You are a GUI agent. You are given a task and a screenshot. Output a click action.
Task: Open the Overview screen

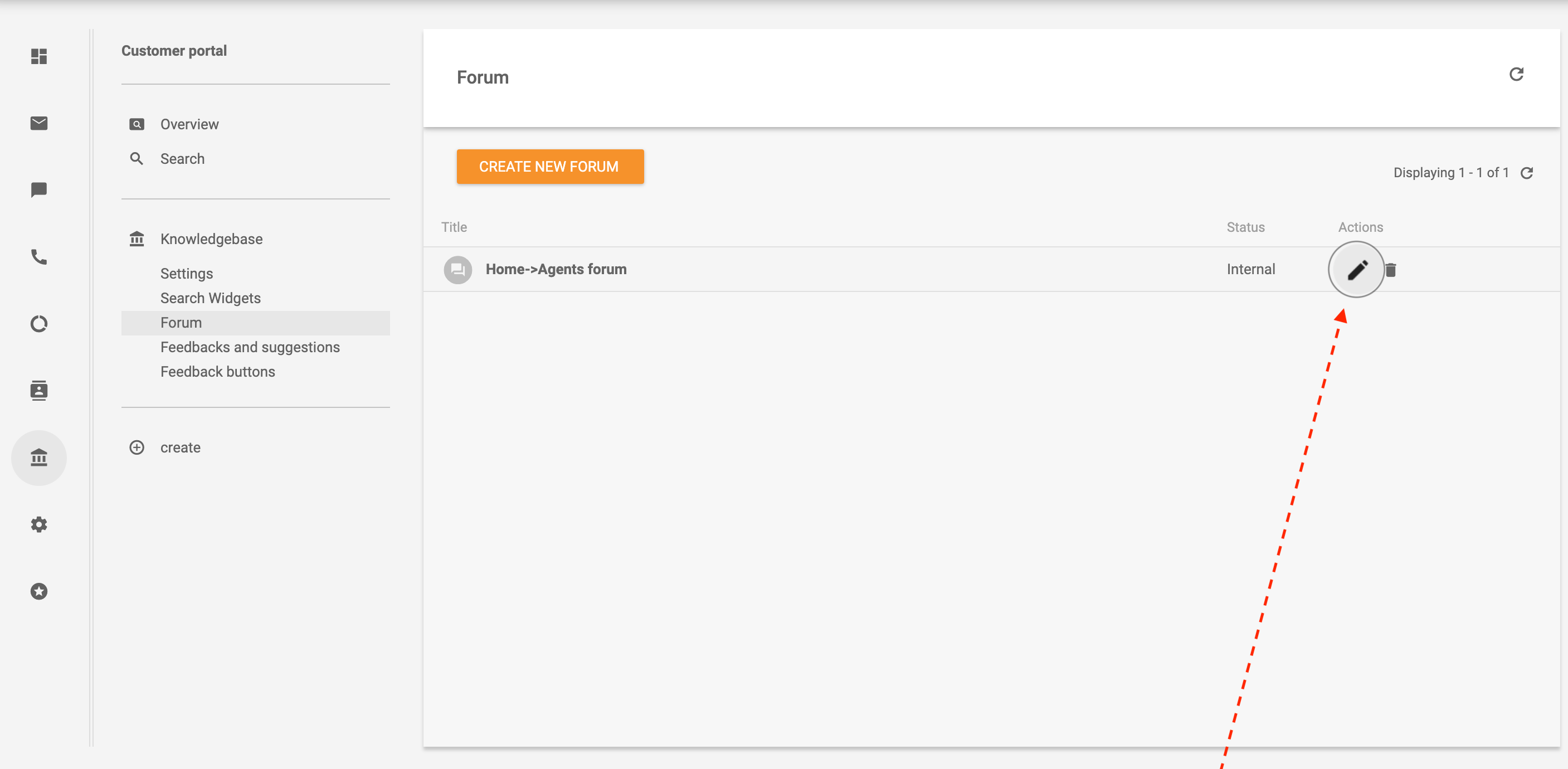point(189,124)
